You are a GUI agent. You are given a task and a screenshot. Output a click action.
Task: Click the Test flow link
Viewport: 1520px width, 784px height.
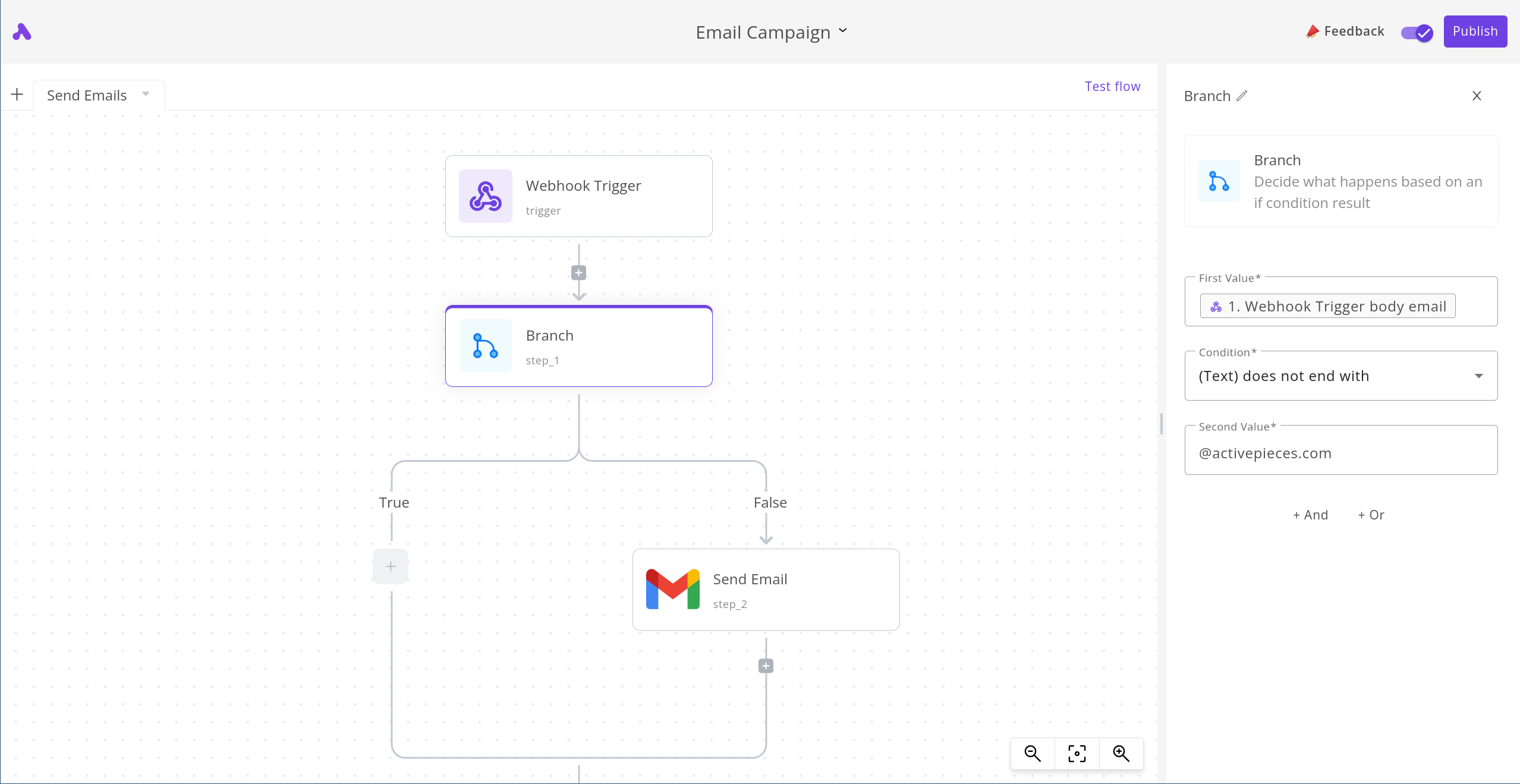1112,87
